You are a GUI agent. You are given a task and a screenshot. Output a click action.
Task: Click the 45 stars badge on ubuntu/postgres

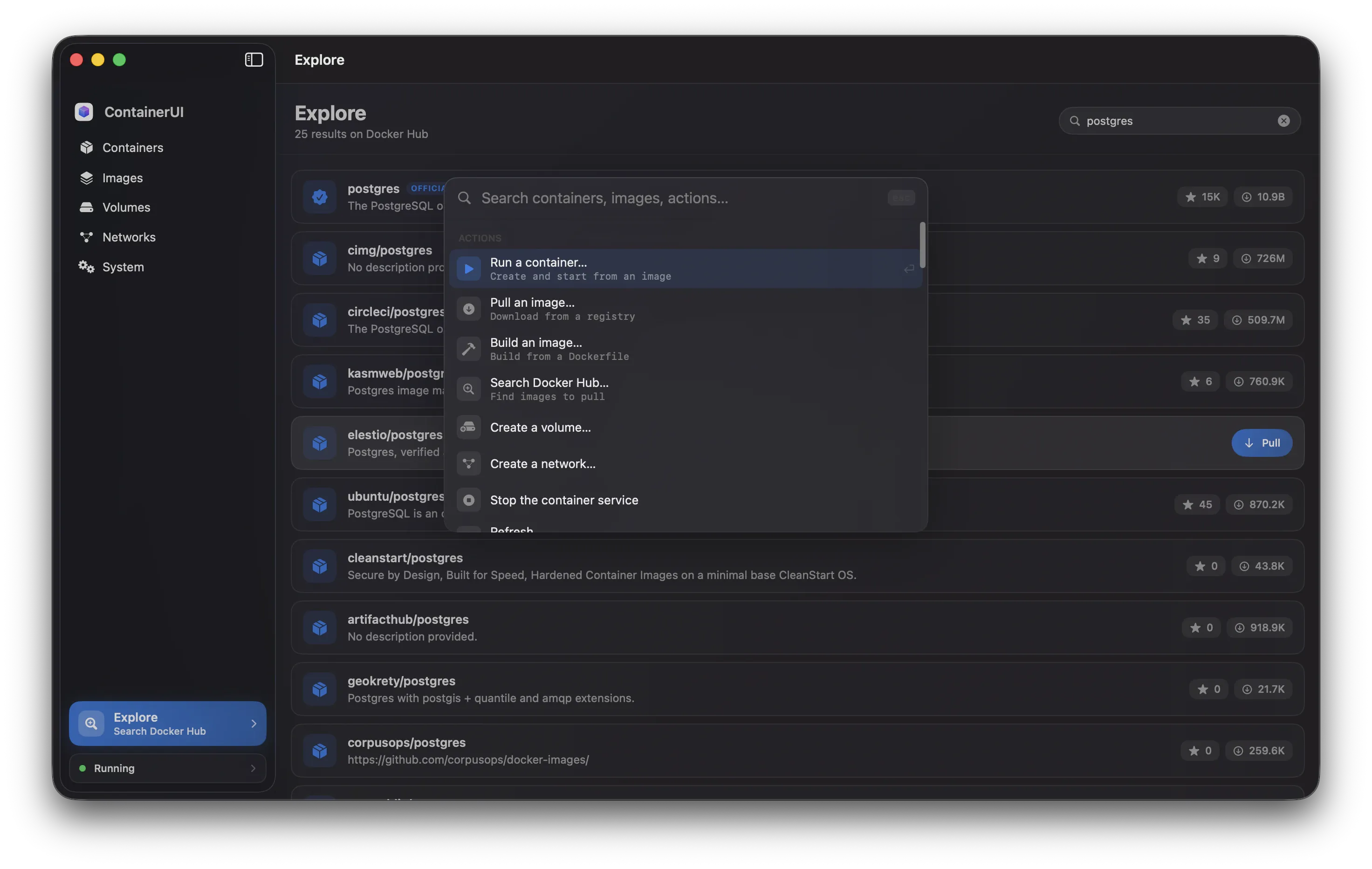pyautogui.click(x=1197, y=504)
